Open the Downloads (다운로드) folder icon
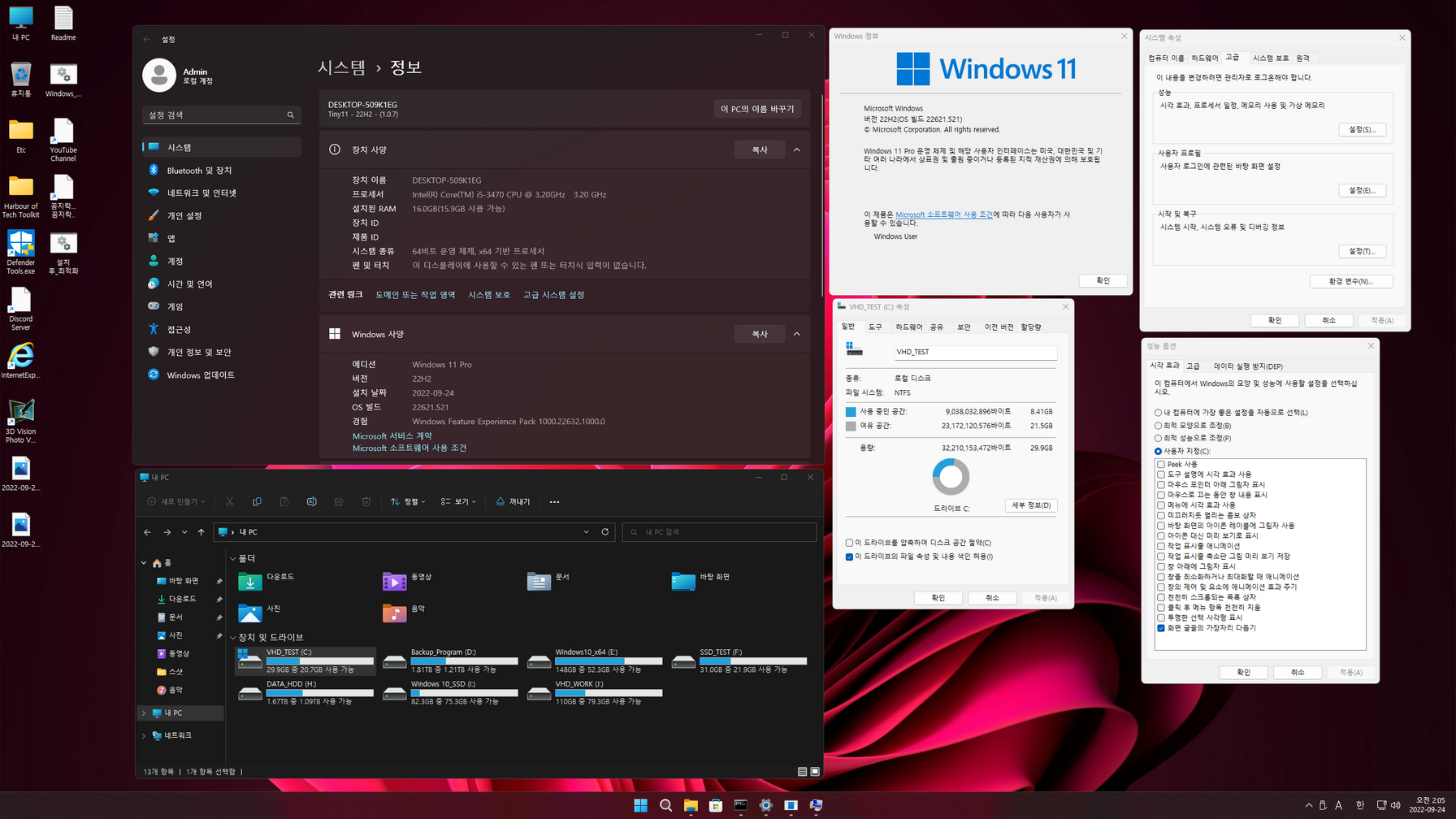1456x819 pixels. coord(250,581)
